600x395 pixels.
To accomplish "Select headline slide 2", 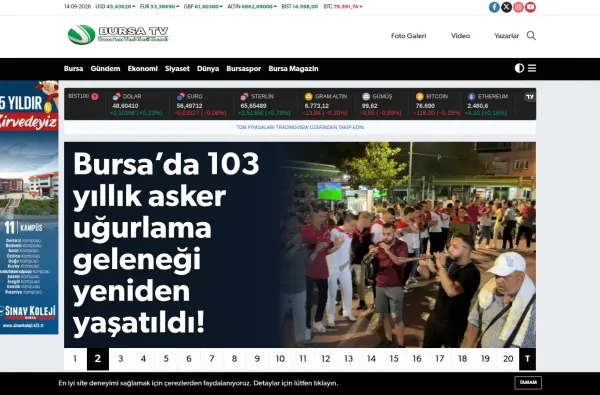I will pos(98,359).
